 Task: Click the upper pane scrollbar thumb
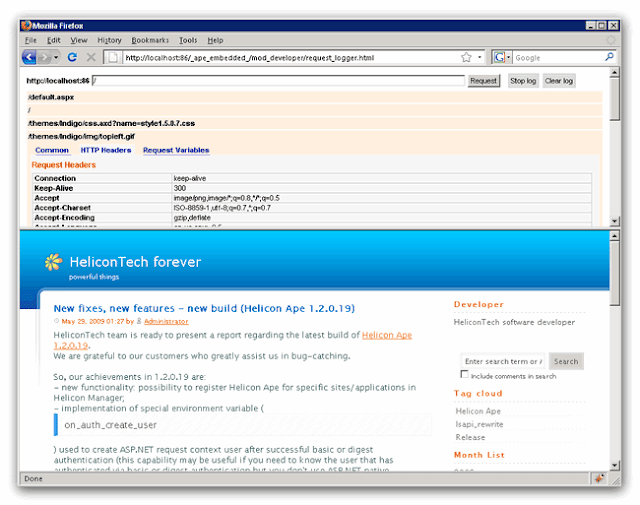point(614,99)
